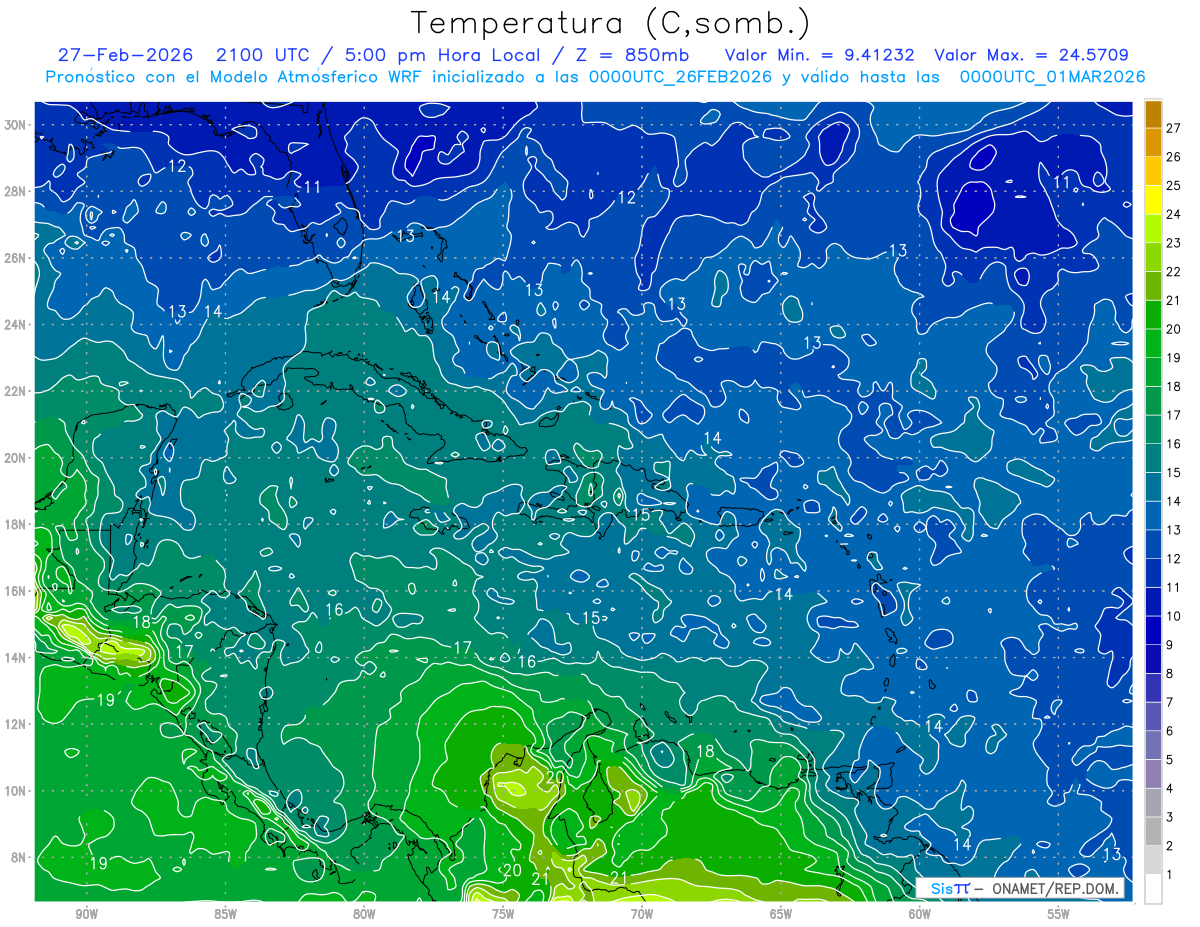Image resolution: width=1200 pixels, height=927 pixels.
Task: Click the color scale label '24'
Action: point(1175,214)
